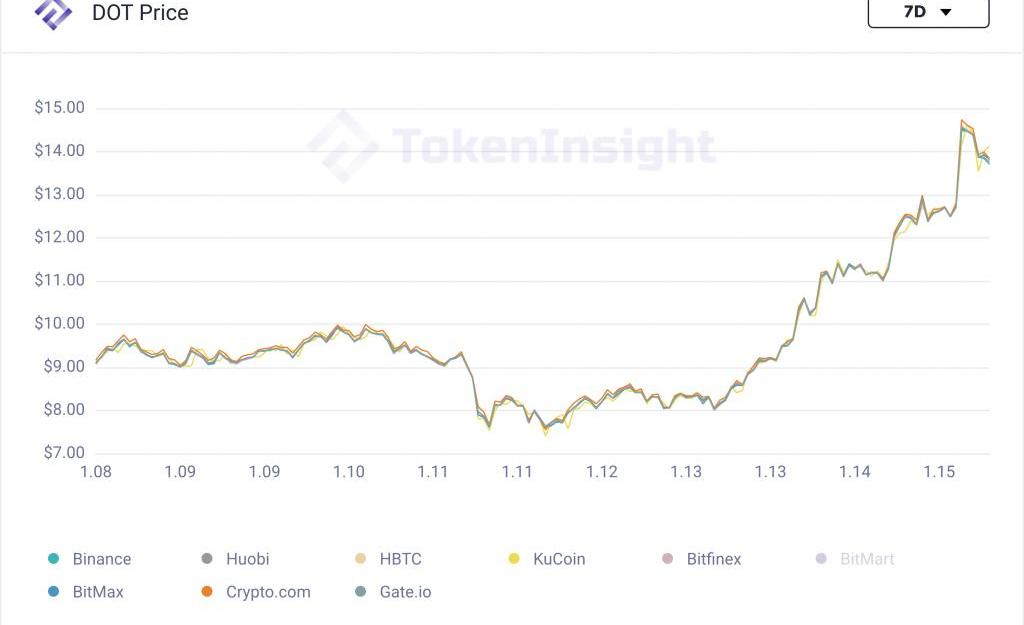Screen dimensions: 1024x625
Task: Click the Gate.io legend label
Action: (405, 591)
